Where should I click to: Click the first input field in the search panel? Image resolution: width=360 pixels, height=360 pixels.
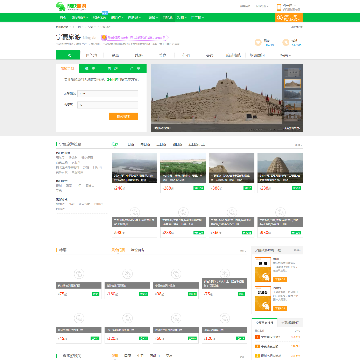(x=108, y=94)
